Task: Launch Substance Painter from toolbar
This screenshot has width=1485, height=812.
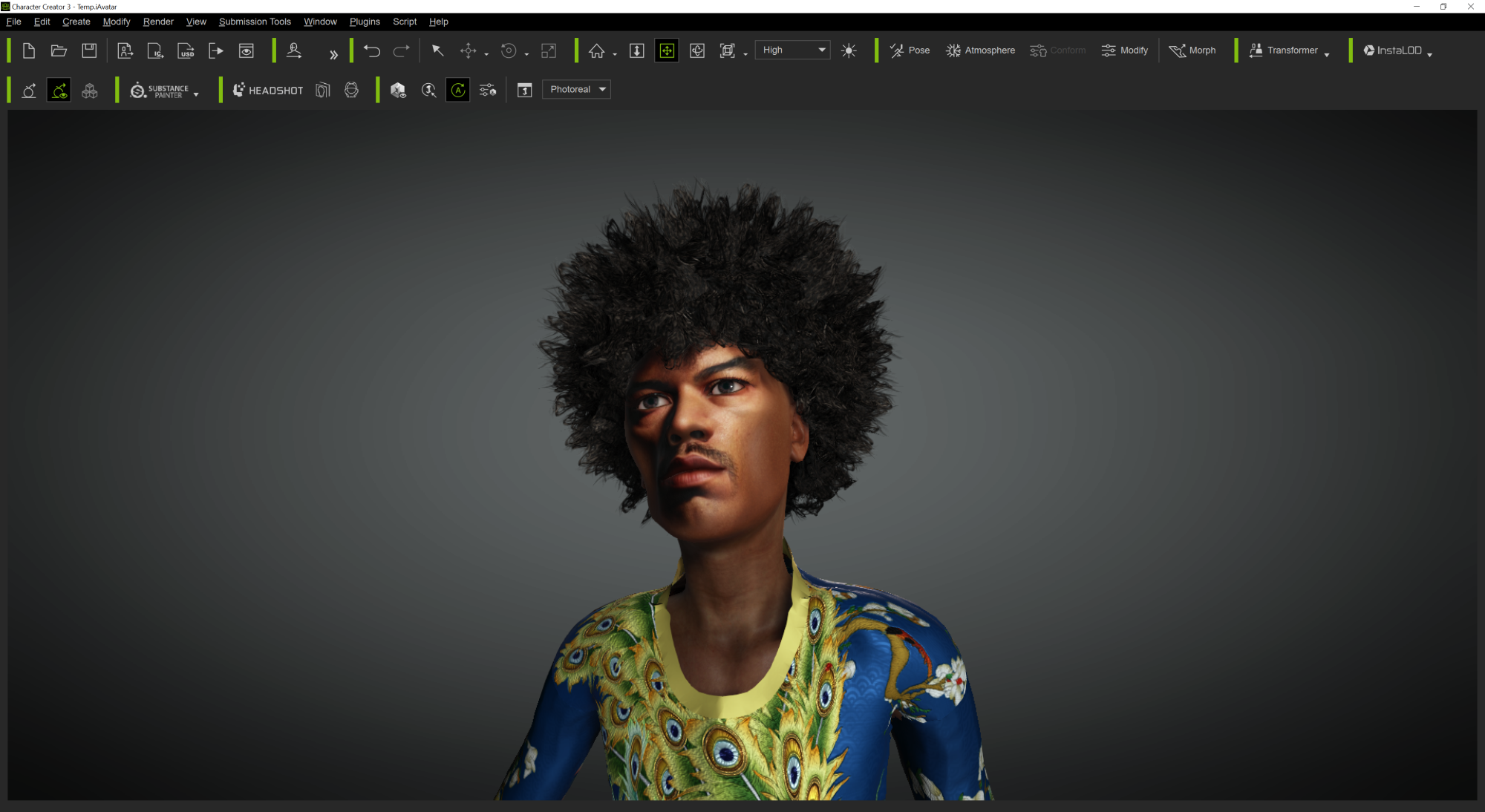Action: point(159,91)
